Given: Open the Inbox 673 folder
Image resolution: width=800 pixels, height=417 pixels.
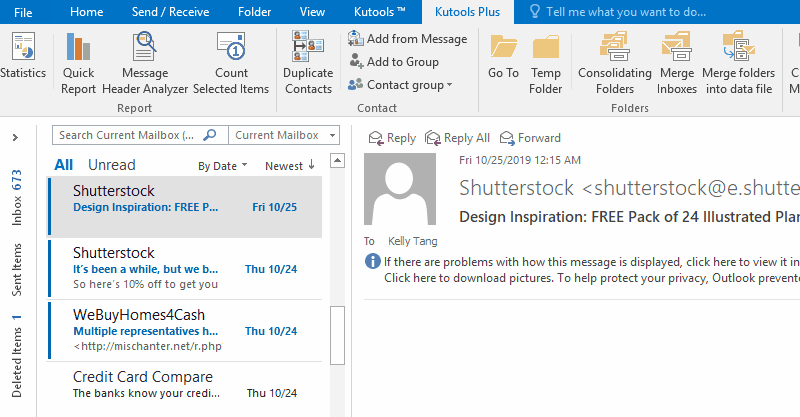Looking at the screenshot, I should pyautogui.click(x=17, y=198).
